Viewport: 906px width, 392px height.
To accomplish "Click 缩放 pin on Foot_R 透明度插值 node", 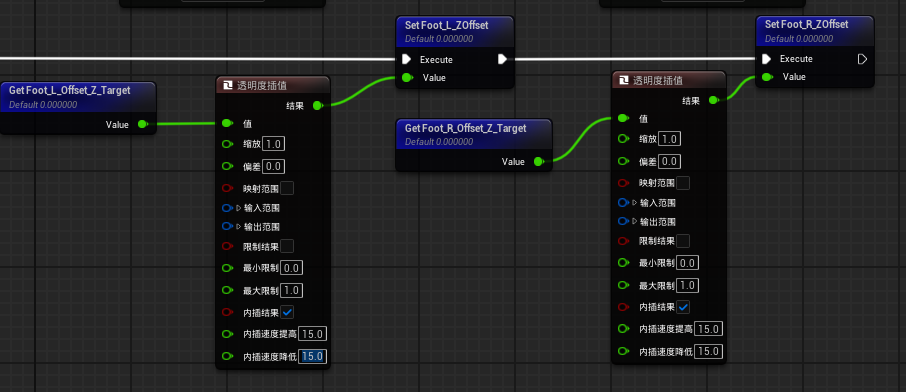I will [x=623, y=139].
